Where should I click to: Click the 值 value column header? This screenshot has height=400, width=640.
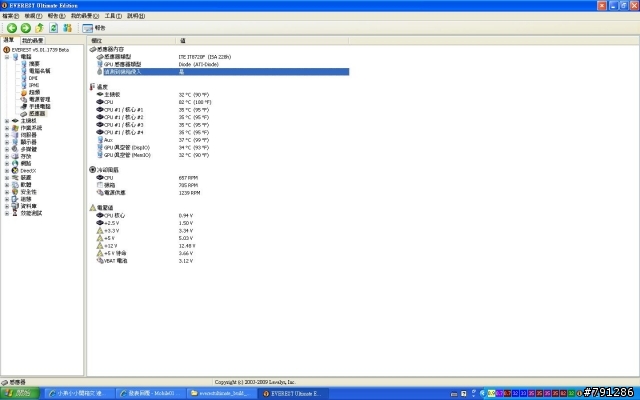(x=262, y=40)
